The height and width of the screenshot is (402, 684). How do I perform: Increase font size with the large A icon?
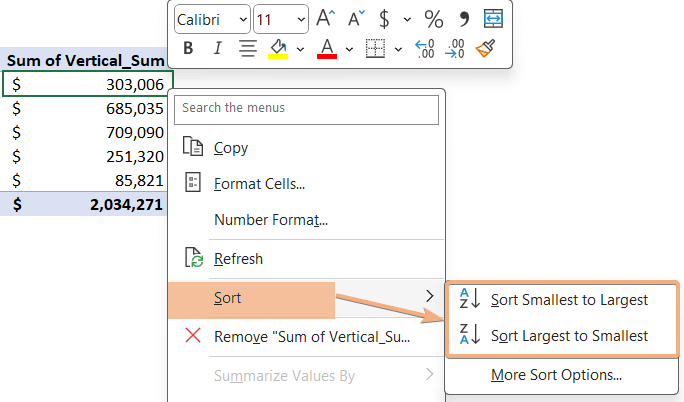[x=325, y=19]
